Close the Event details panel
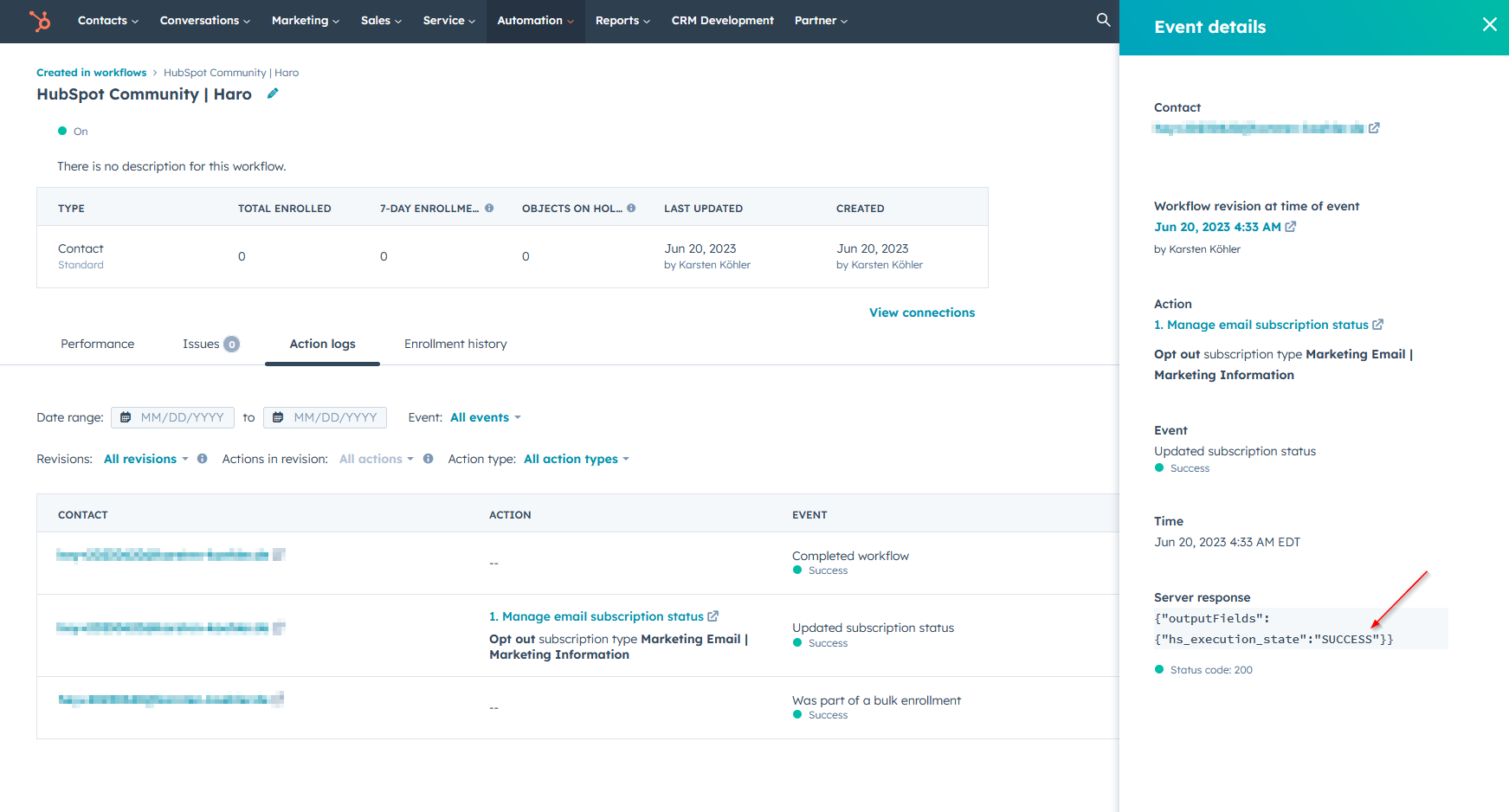This screenshot has width=1509, height=812. click(x=1489, y=24)
